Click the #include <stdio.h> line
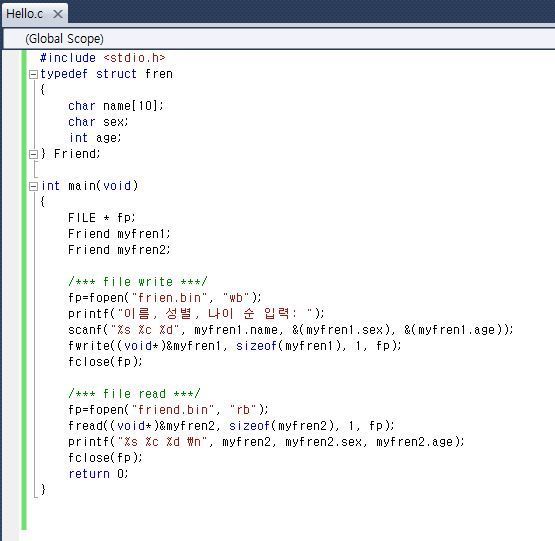This screenshot has height=541, width=555. [102, 58]
